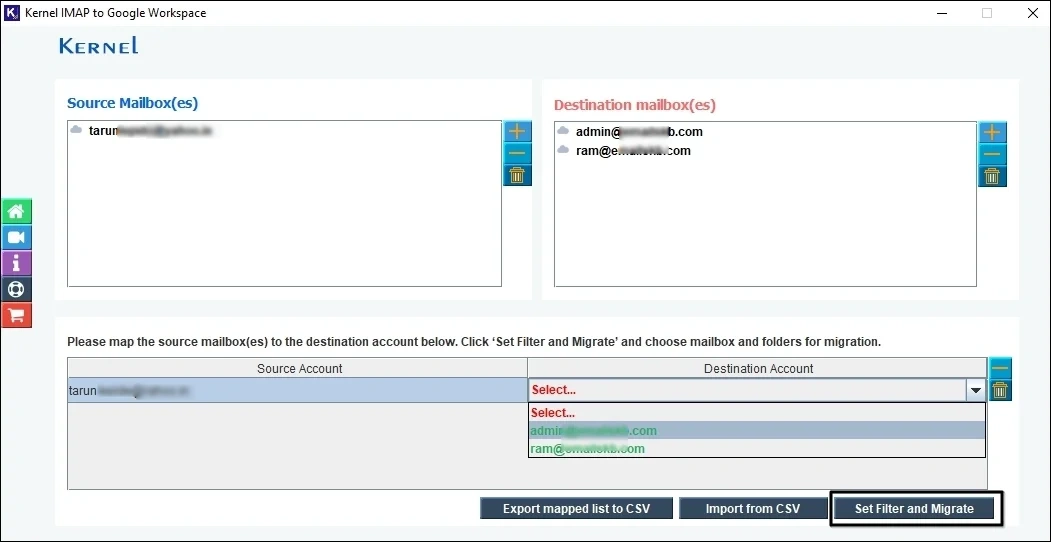The height and width of the screenshot is (542, 1051).
Task: Open the Home icon in left sidebar
Action: [16, 212]
